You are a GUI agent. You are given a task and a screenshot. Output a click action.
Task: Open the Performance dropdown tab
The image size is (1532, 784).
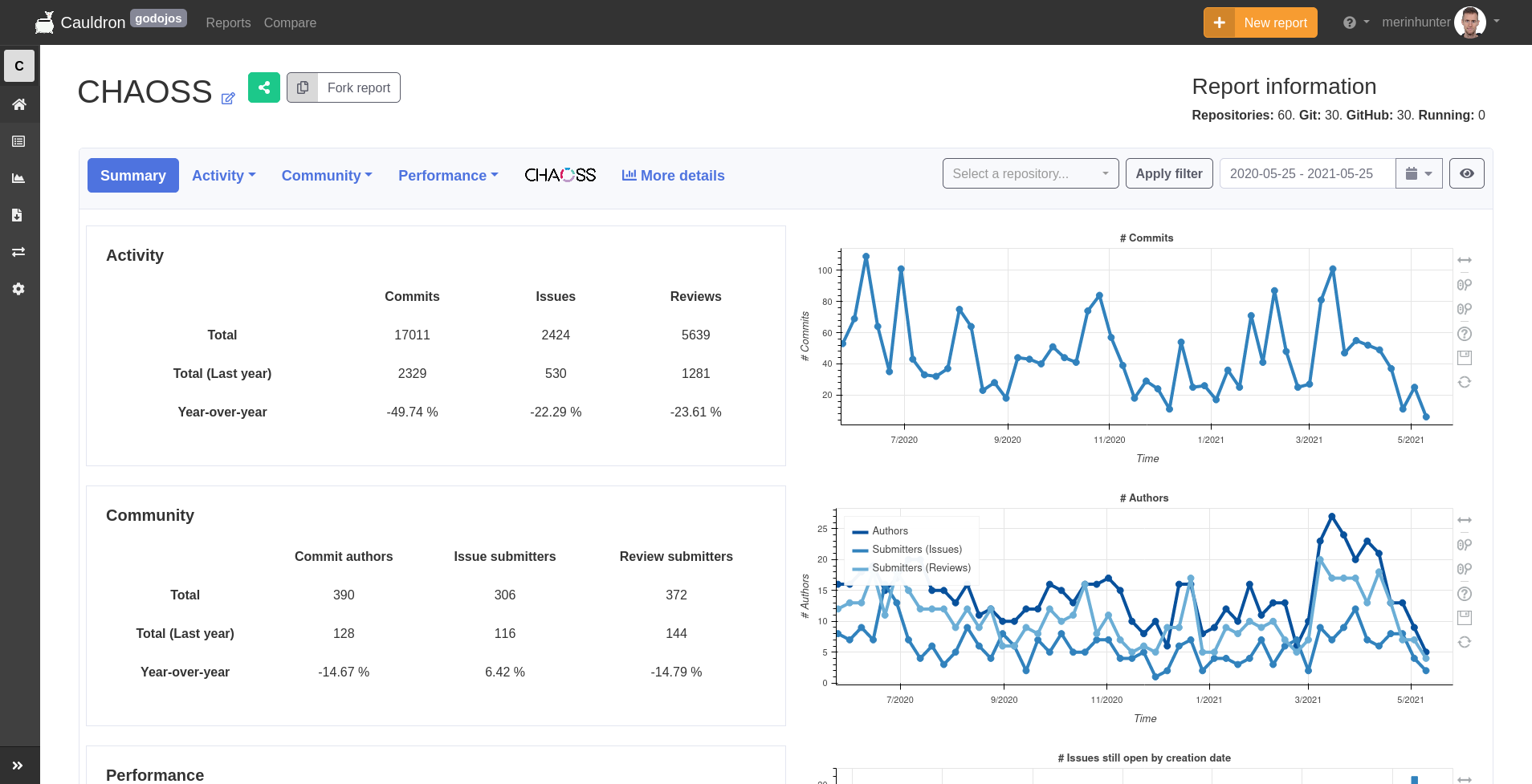click(448, 176)
